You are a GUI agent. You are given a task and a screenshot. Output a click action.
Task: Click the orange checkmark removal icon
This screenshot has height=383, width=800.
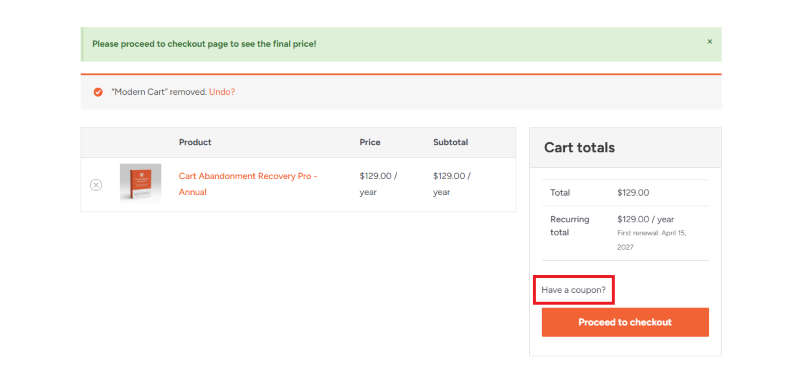pyautogui.click(x=98, y=92)
